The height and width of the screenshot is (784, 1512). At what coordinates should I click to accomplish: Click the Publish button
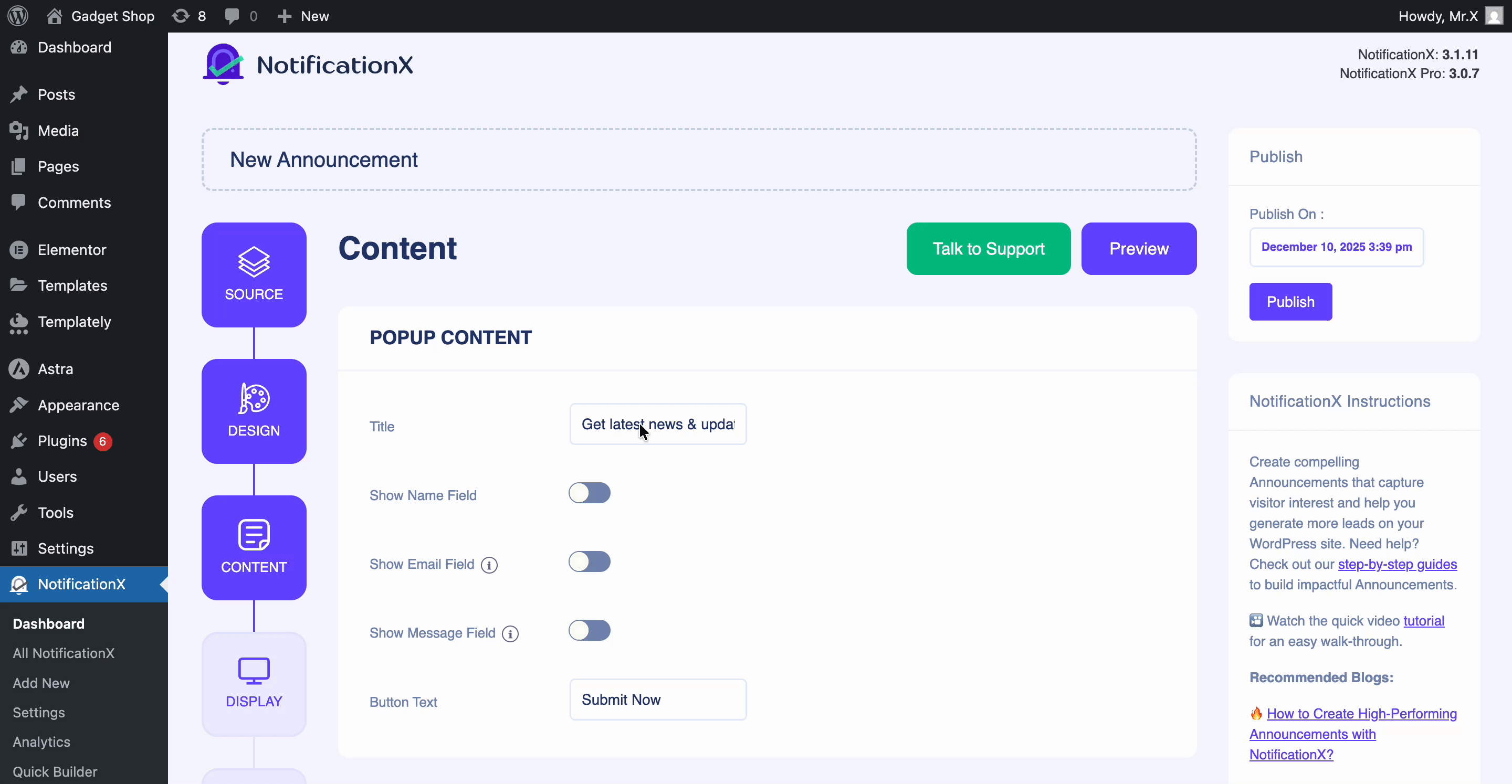click(1290, 302)
